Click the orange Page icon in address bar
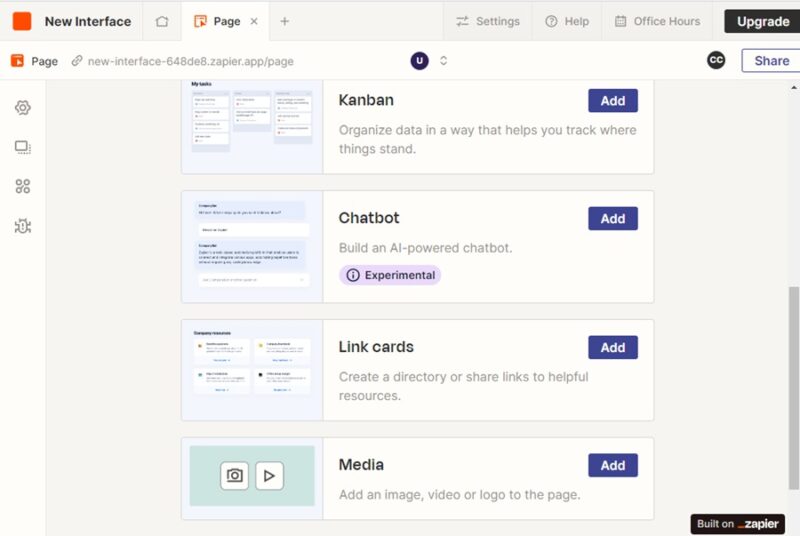Image resolution: width=800 pixels, height=536 pixels. coord(17,61)
